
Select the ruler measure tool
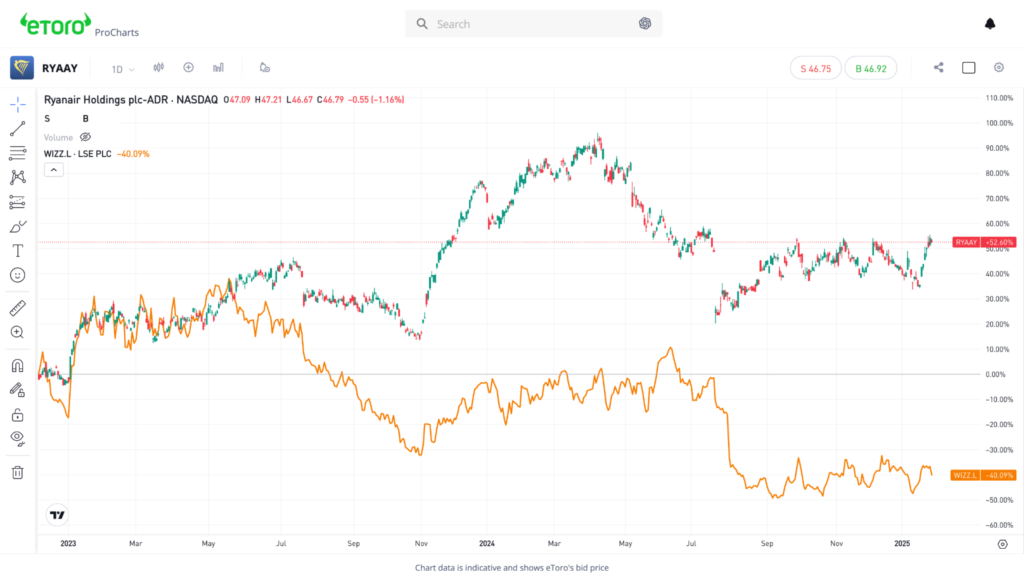click(18, 307)
